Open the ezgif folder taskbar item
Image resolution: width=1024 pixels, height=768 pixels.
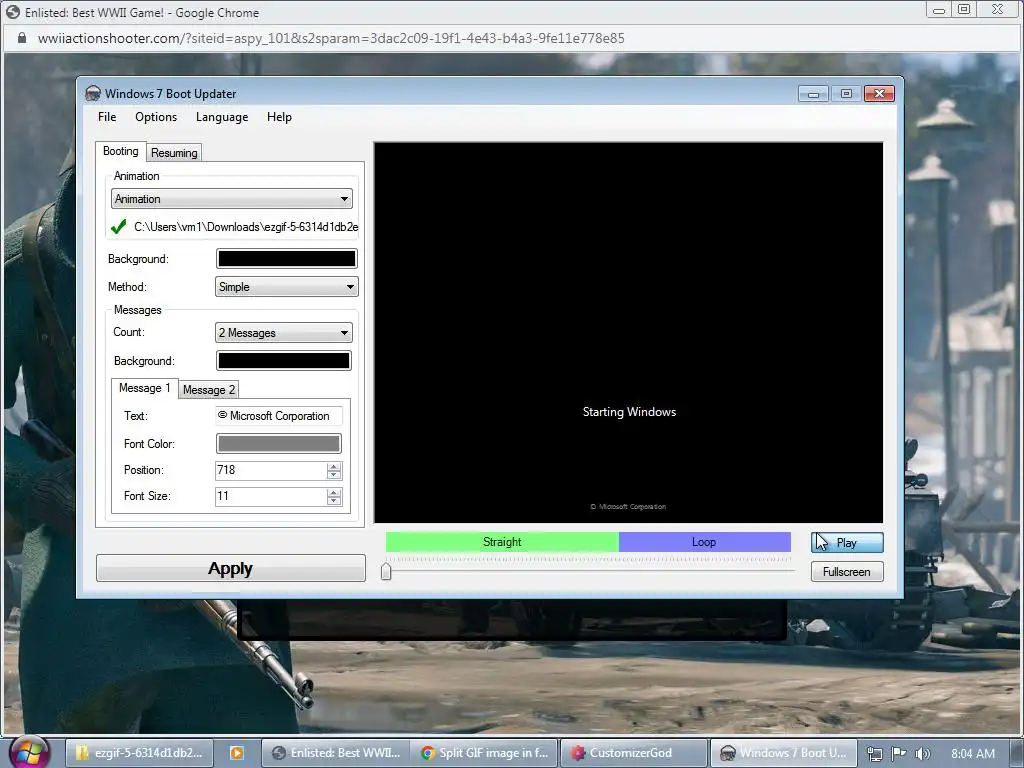[x=139, y=753]
